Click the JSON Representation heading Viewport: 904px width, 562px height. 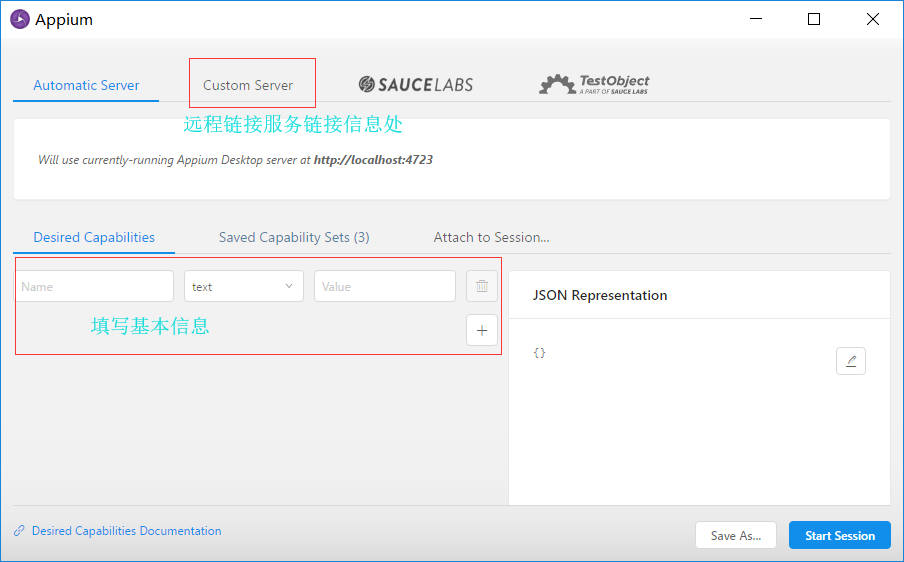click(600, 295)
